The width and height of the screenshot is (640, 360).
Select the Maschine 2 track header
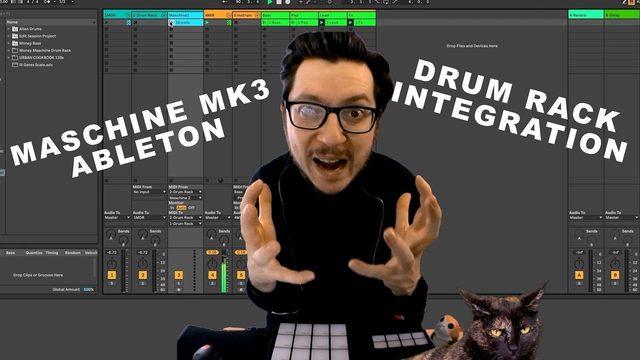tap(185, 15)
